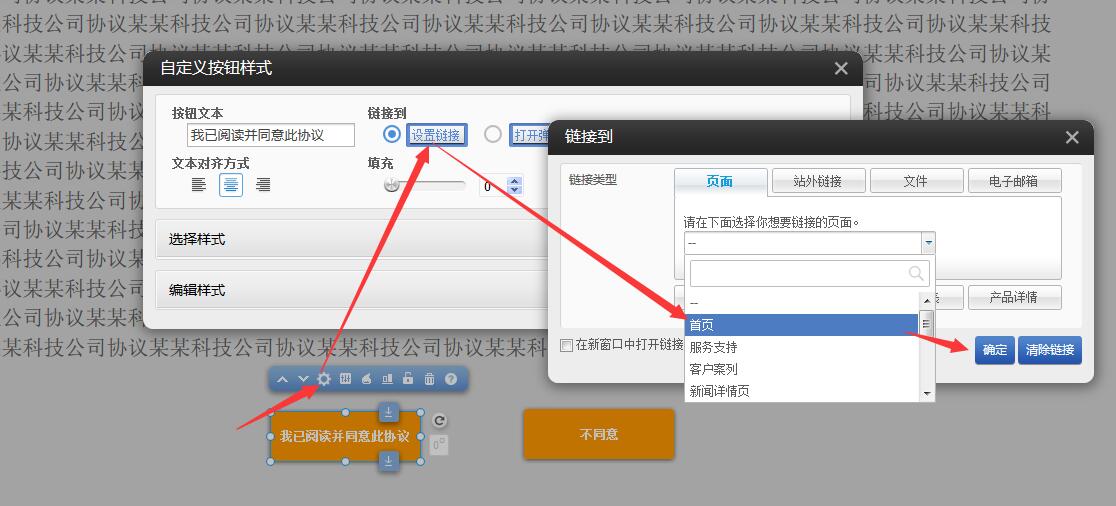Click the 确定 confirm button
Screen dimensions: 1116x506
[994, 350]
